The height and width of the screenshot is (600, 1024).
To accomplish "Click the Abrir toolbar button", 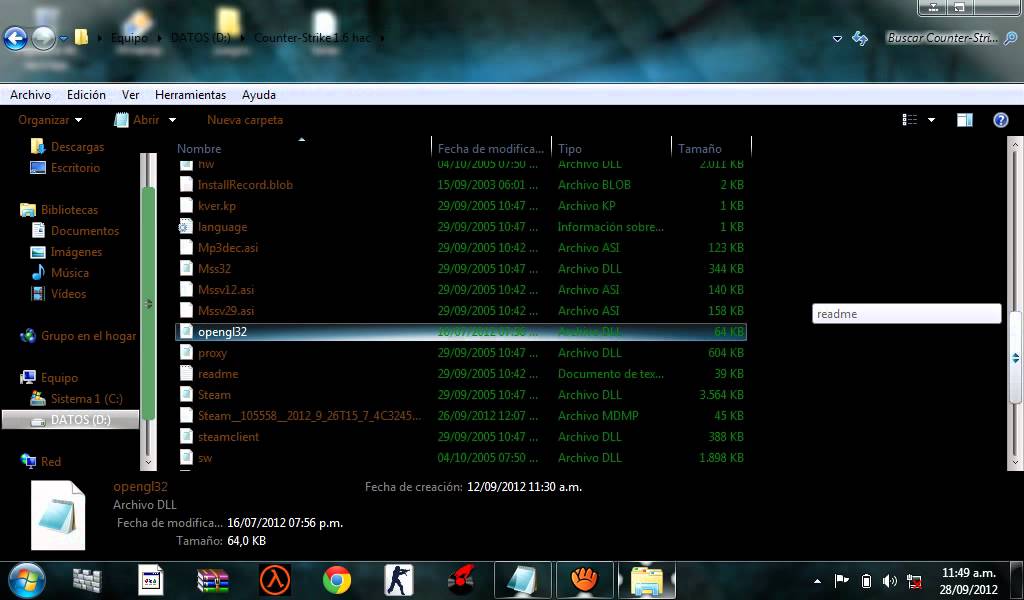I will (x=137, y=120).
